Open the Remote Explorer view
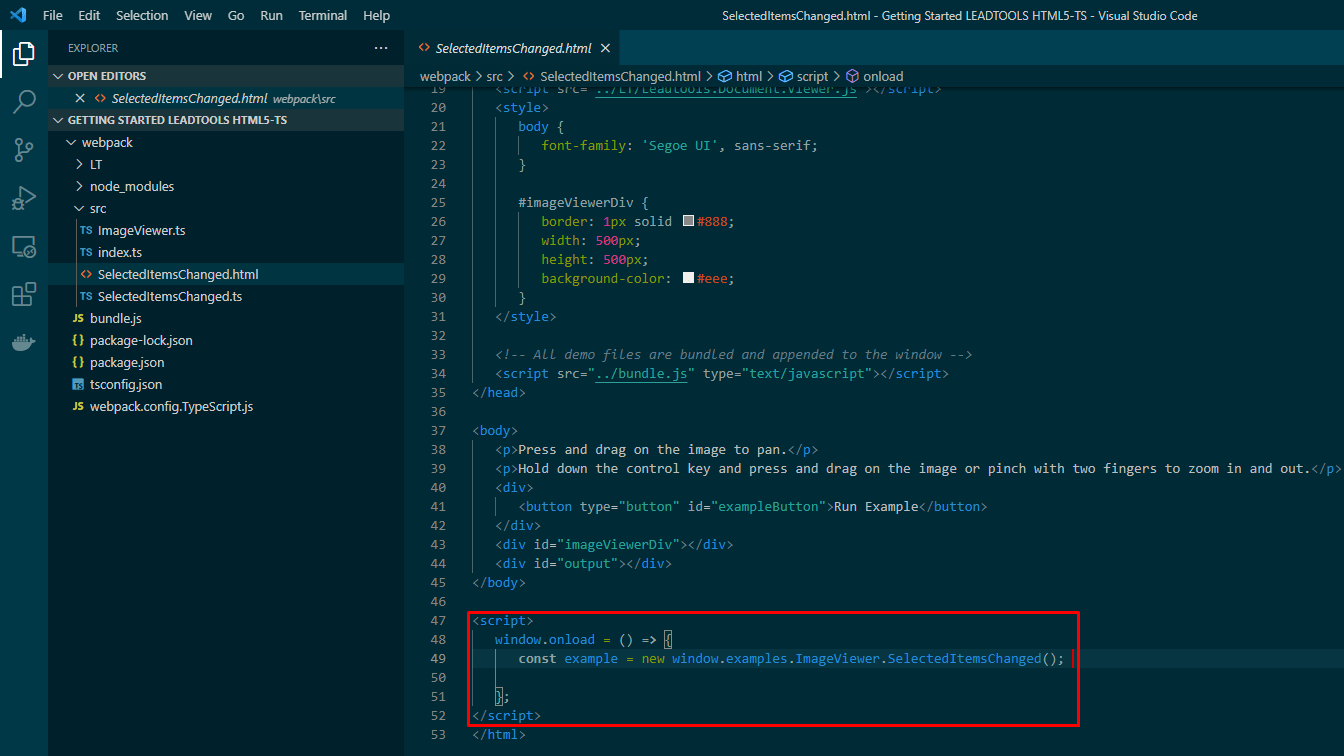Viewport: 1344px width, 756px height. (24, 245)
